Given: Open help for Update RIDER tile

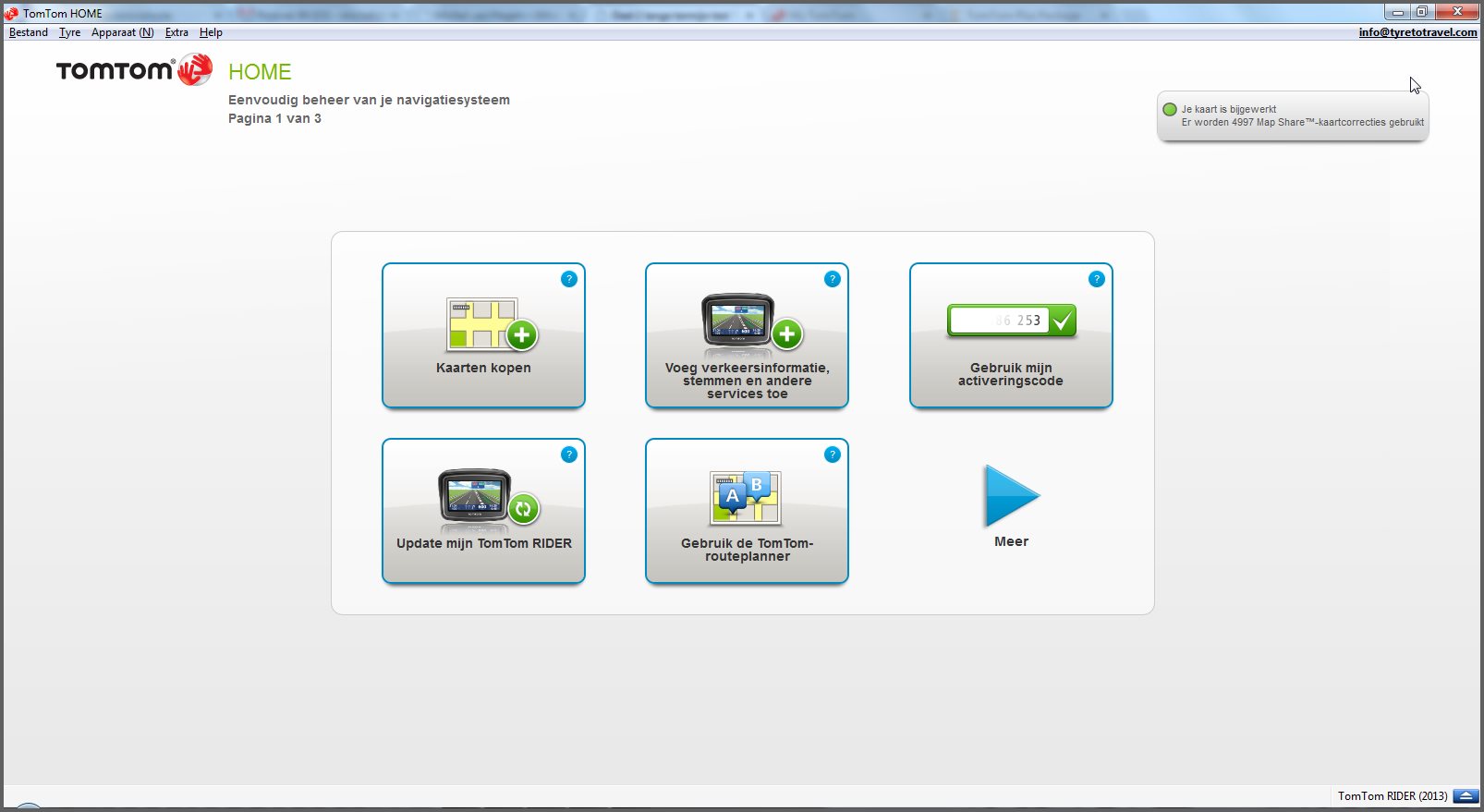Looking at the screenshot, I should pyautogui.click(x=569, y=454).
